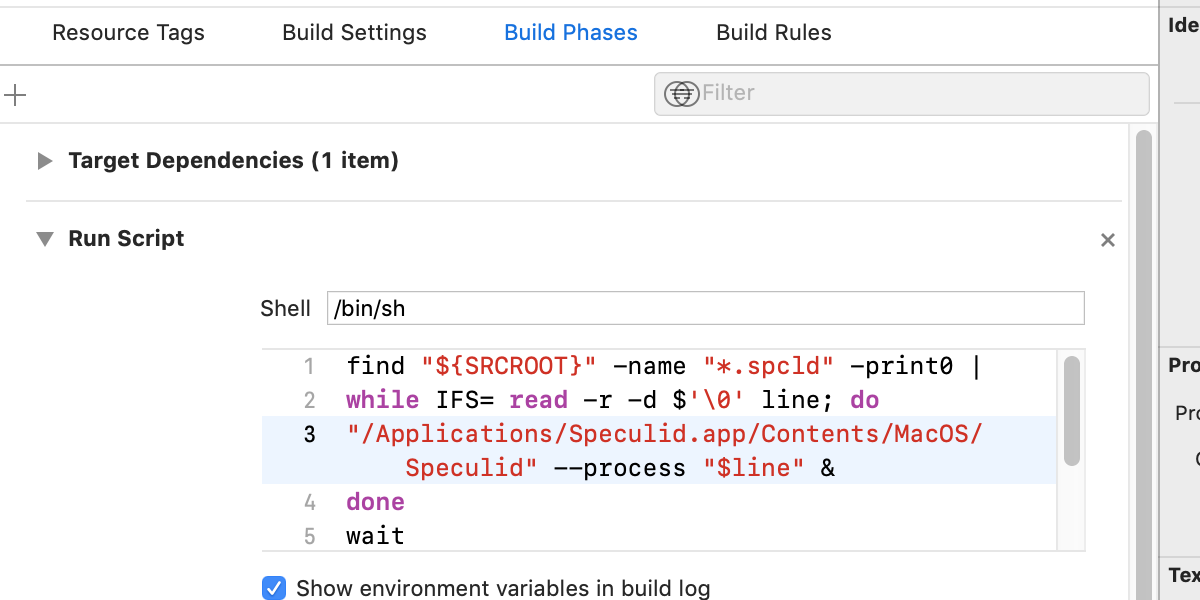Open the Build Rules tab
Image resolution: width=1200 pixels, height=600 pixels.
[x=773, y=33]
